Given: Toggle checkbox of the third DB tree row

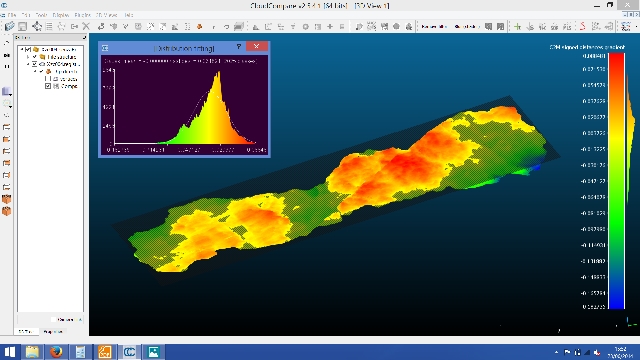Looking at the screenshot, I should (x=35, y=64).
